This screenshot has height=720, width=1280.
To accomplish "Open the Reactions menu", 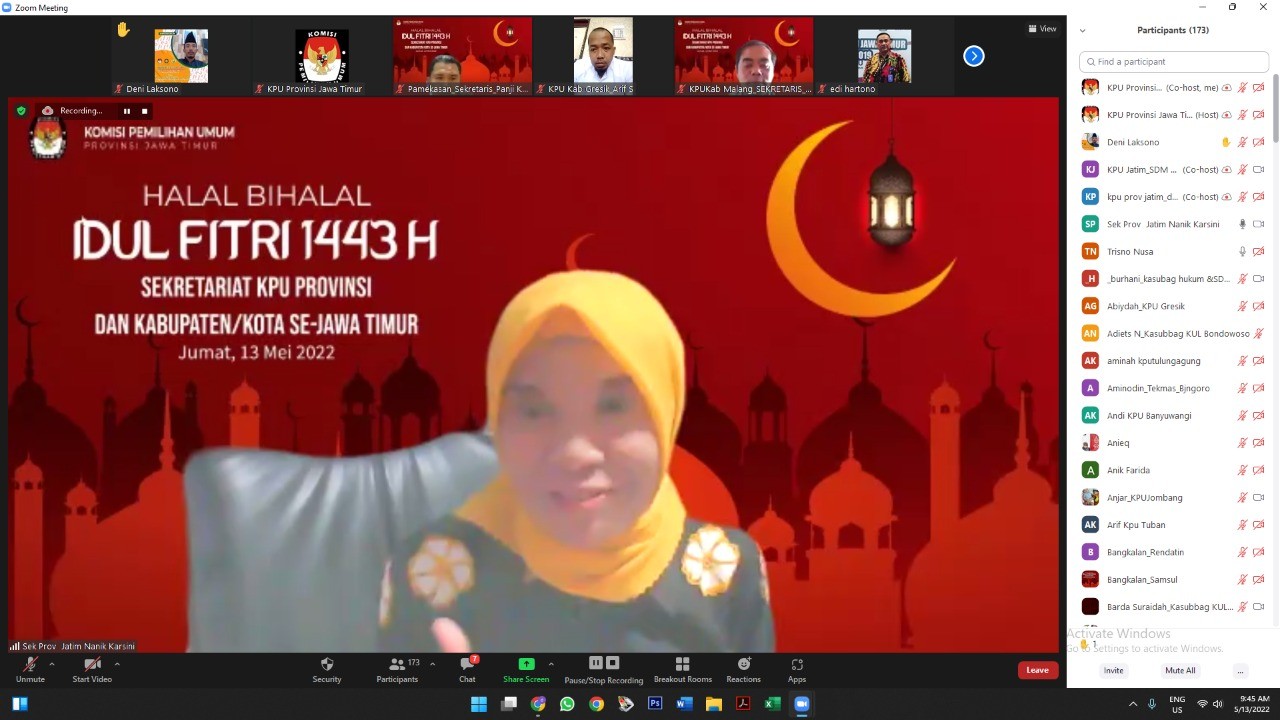I will pos(743,669).
